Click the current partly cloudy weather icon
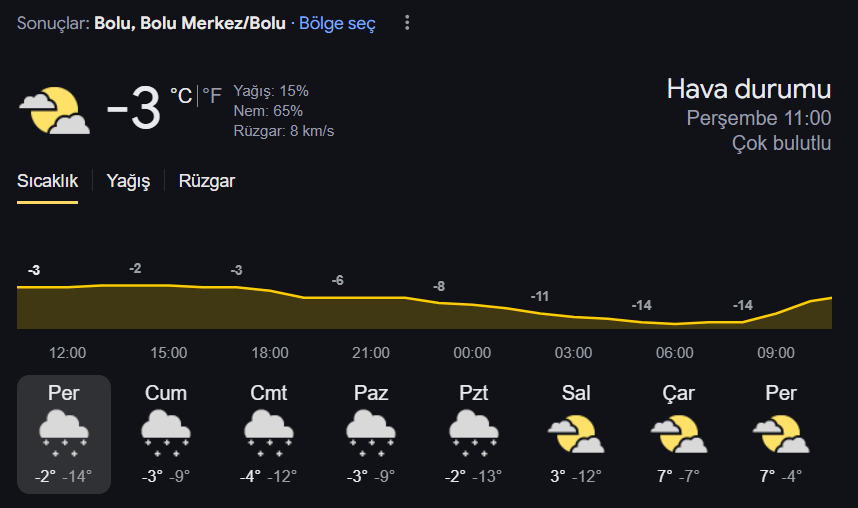858x508 pixels. point(55,111)
